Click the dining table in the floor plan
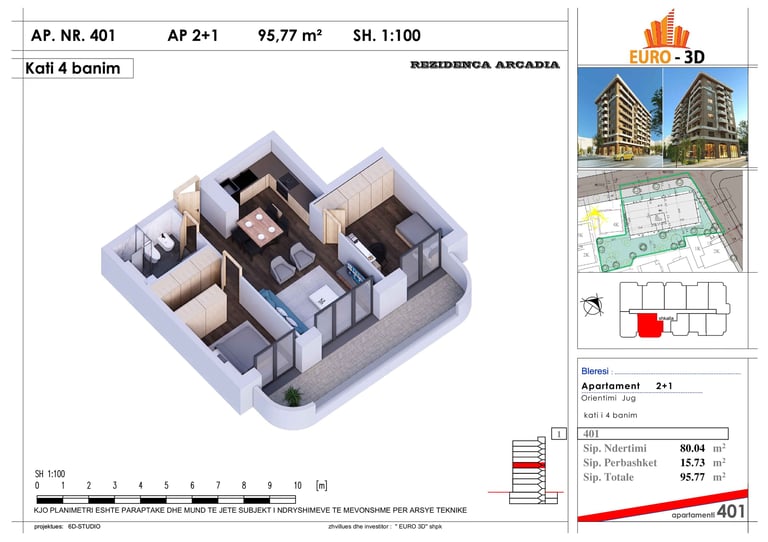 click(x=260, y=225)
